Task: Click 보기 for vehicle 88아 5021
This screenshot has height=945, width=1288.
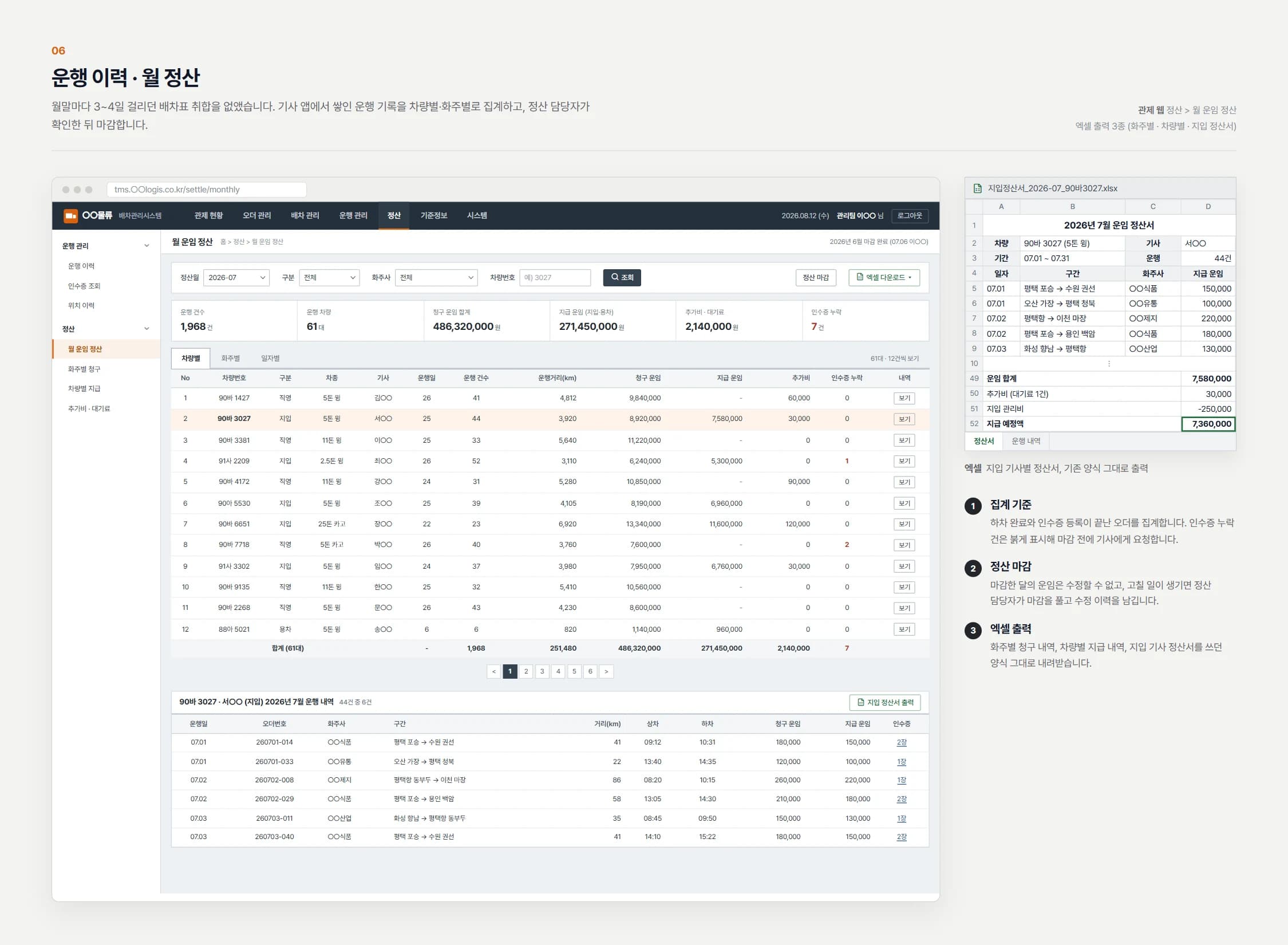Action: (x=904, y=629)
